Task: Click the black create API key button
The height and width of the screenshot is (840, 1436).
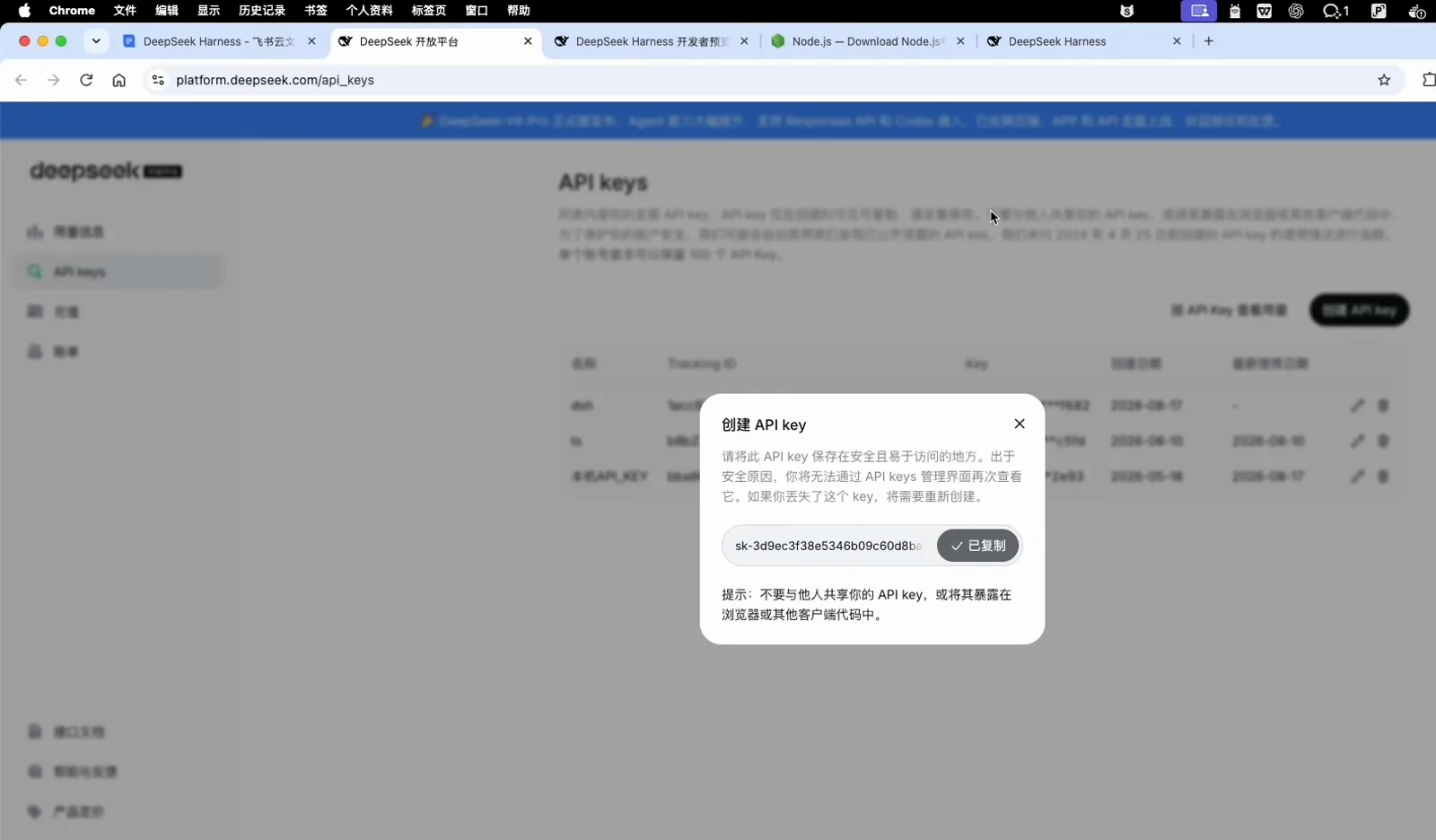Action: point(1359,311)
